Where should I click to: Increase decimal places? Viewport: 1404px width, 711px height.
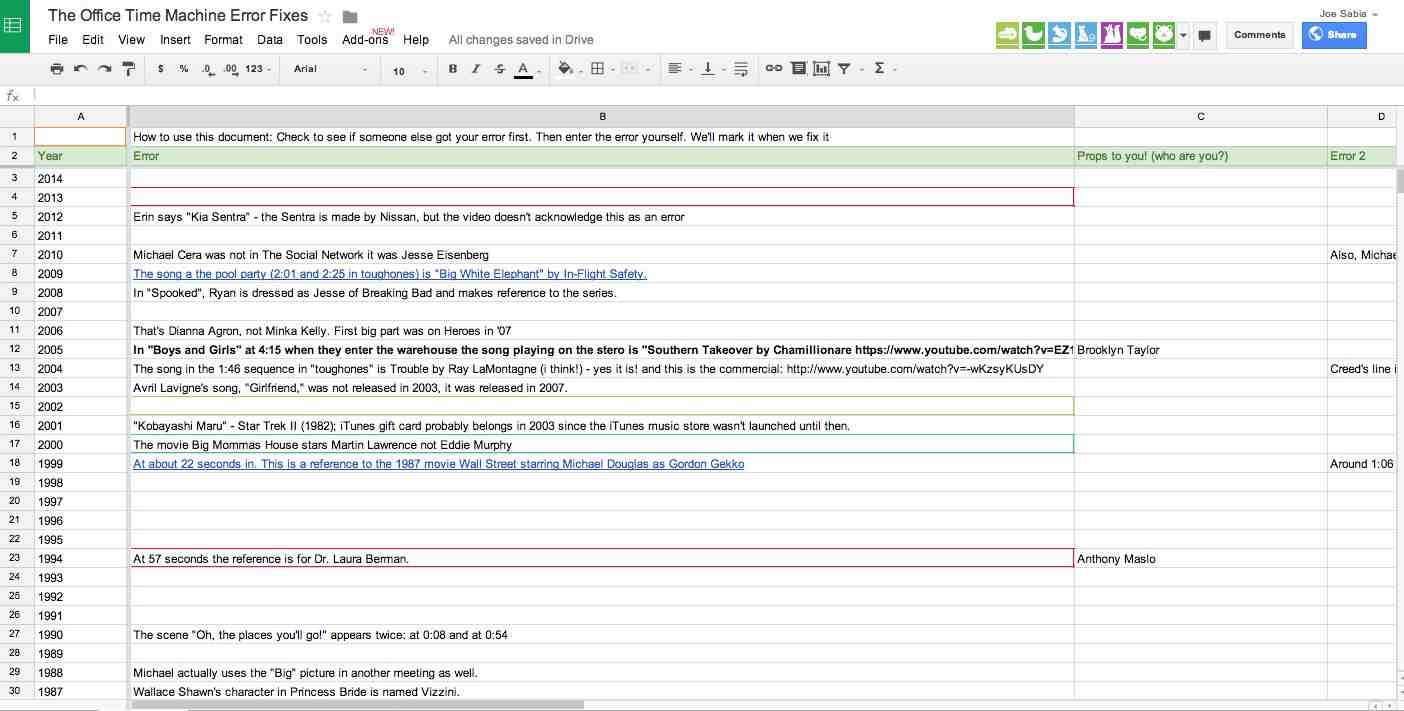coord(230,69)
